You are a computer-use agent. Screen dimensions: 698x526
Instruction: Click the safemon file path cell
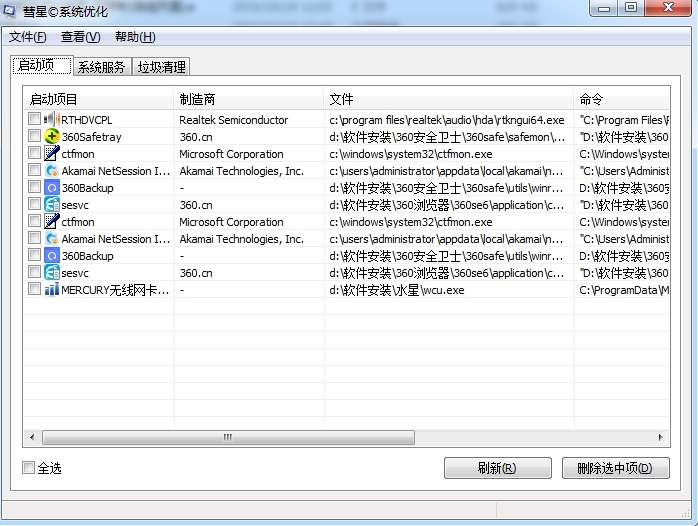(447, 137)
